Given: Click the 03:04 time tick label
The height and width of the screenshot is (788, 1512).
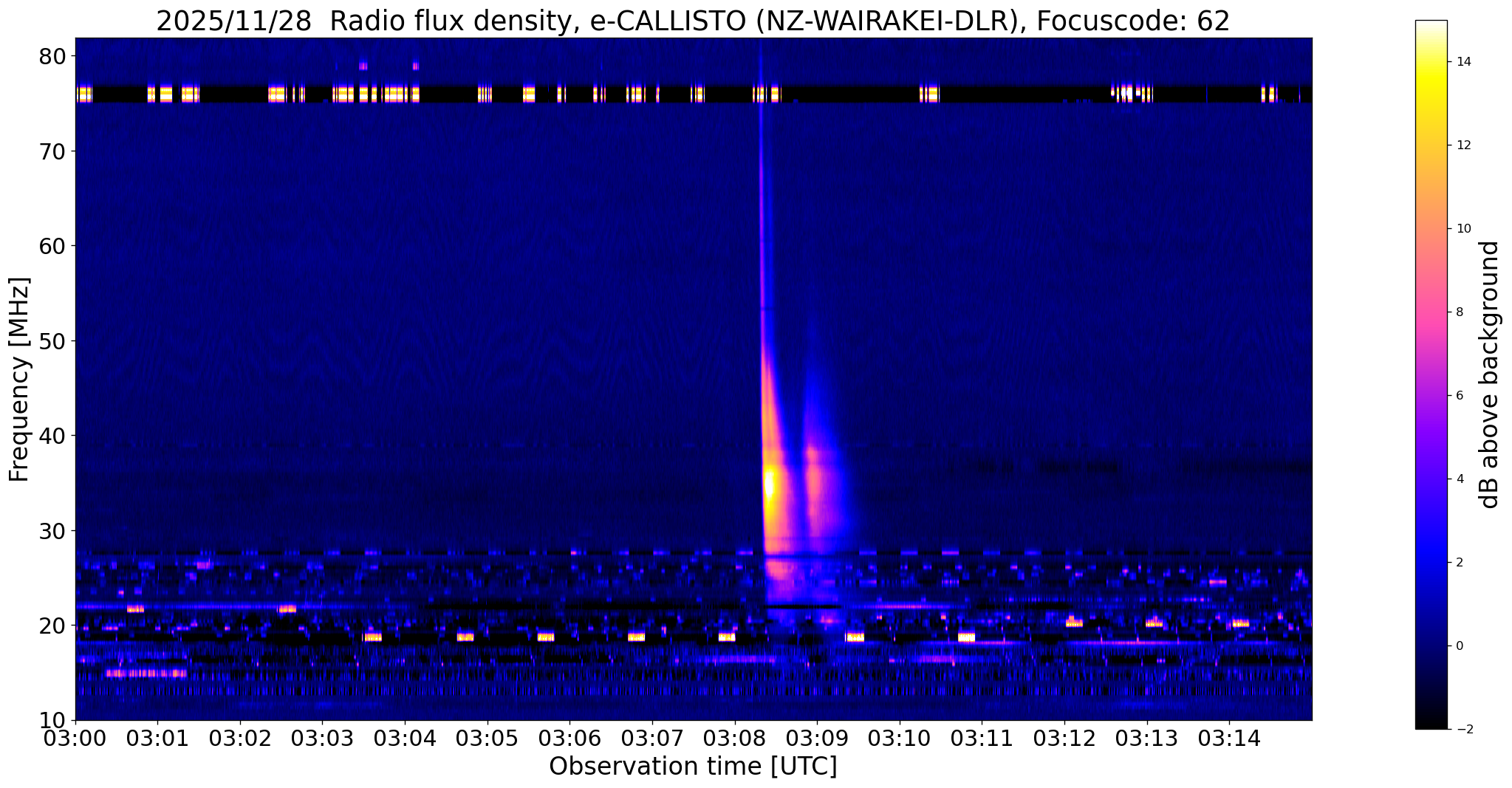Looking at the screenshot, I should point(405,739).
